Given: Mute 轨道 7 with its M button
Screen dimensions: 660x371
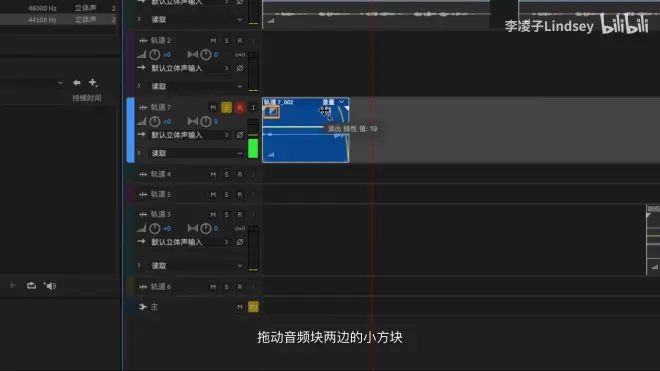Looking at the screenshot, I should [213, 107].
